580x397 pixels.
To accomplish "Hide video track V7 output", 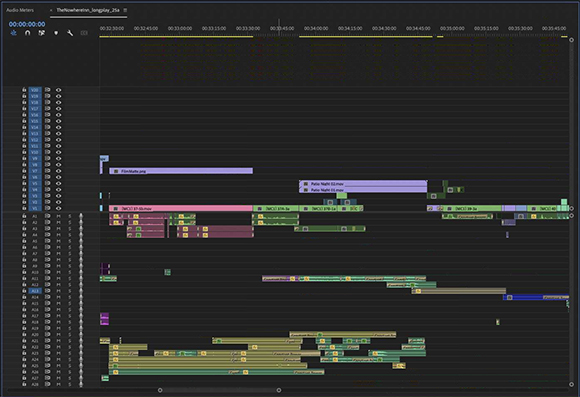I will click(58, 171).
